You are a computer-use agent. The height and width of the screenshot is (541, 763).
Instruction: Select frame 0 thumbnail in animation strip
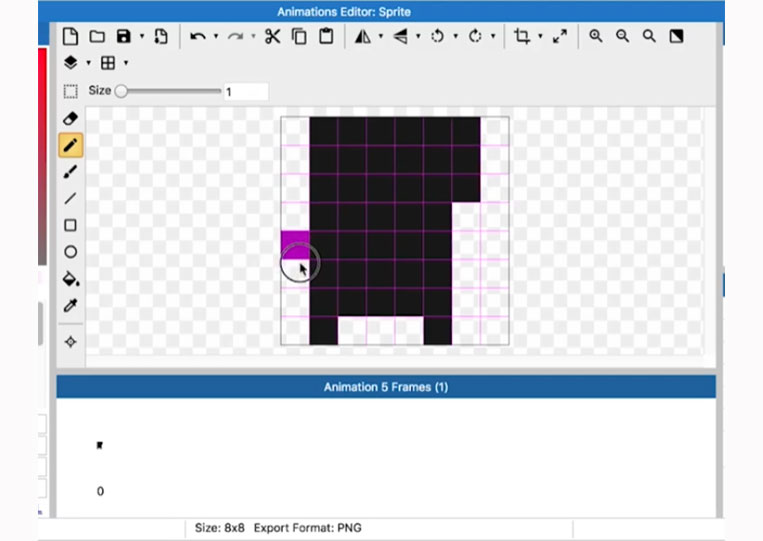100,445
